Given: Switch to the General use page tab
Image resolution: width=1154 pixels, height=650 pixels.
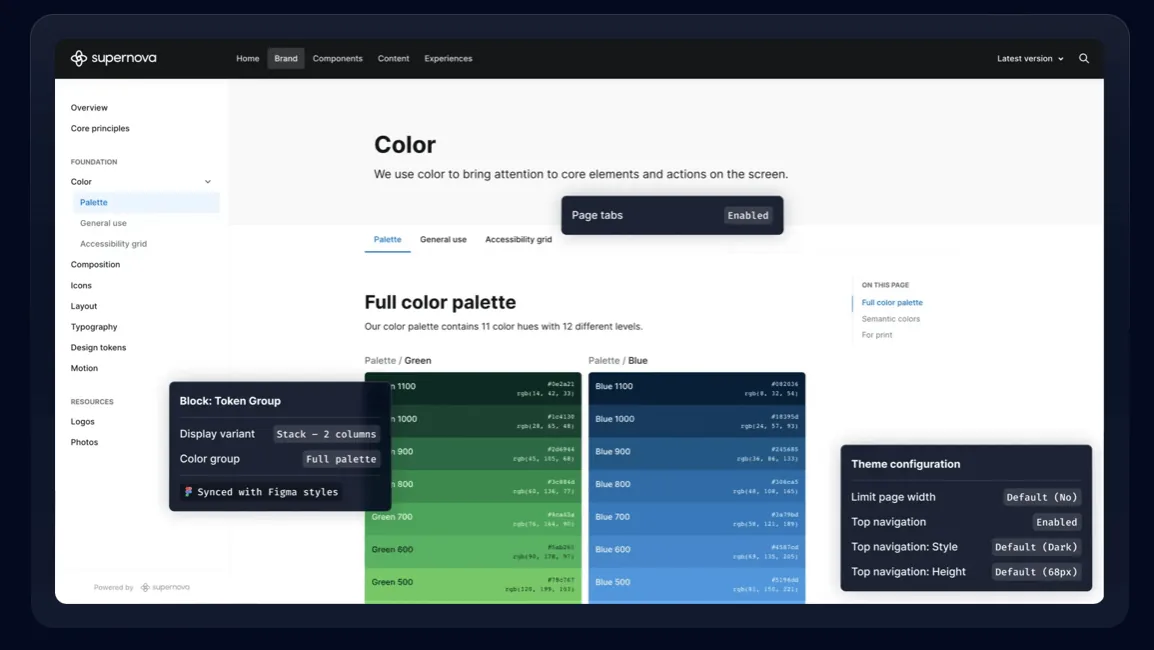Looking at the screenshot, I should coord(443,239).
